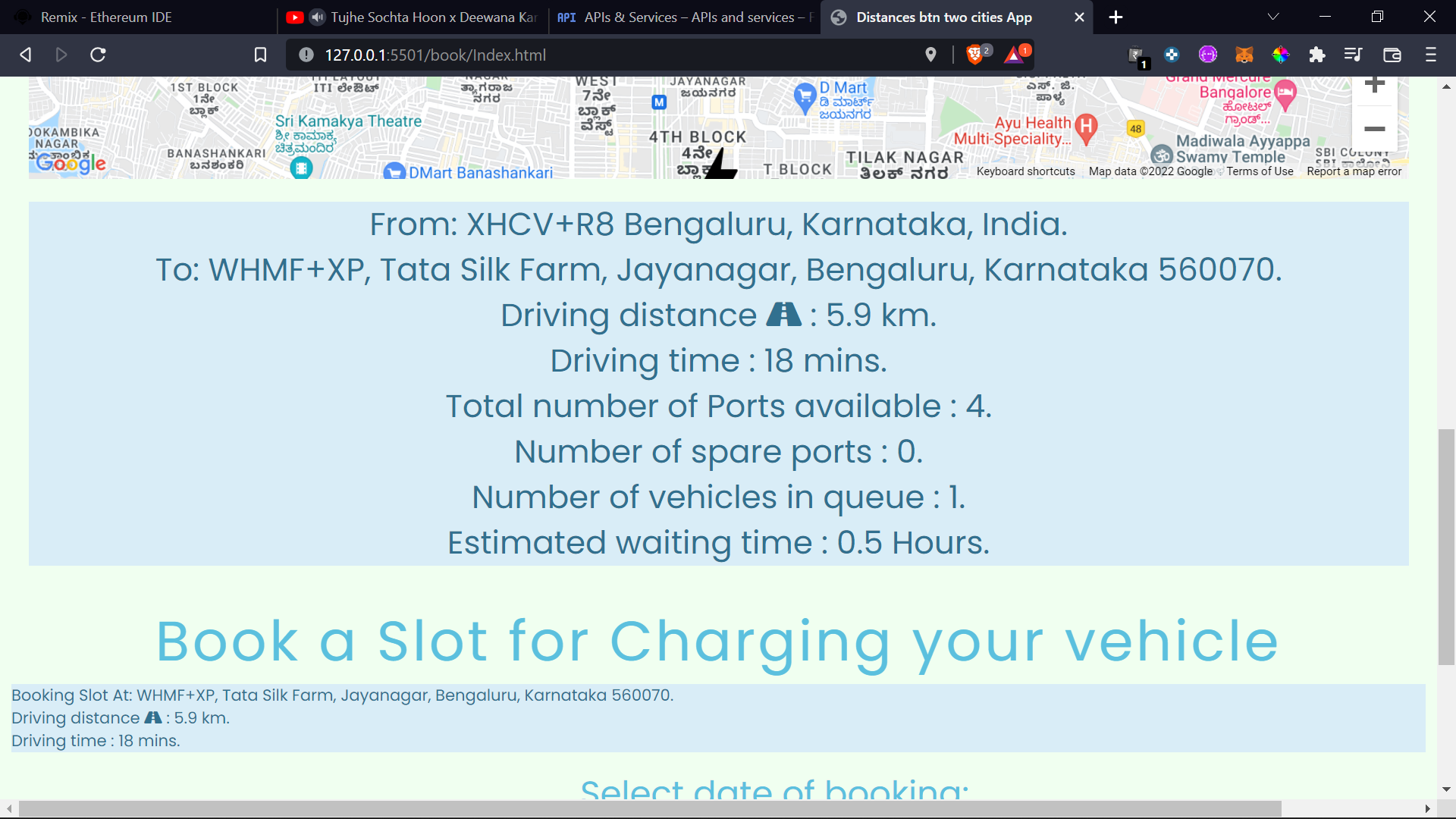Click the vertical scrollbar thumb
1456x819 pixels.
[1446, 546]
